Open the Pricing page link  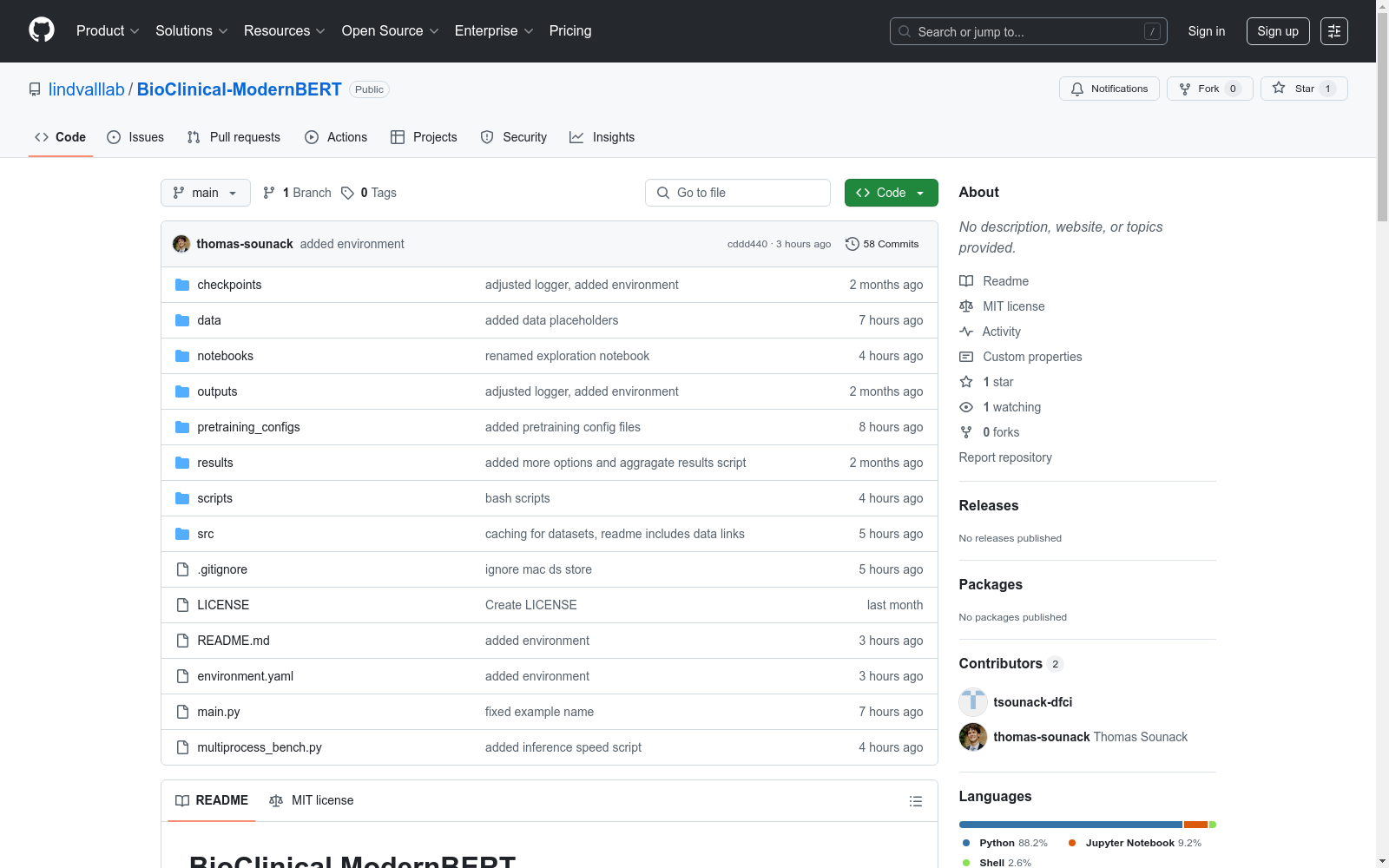[570, 31]
